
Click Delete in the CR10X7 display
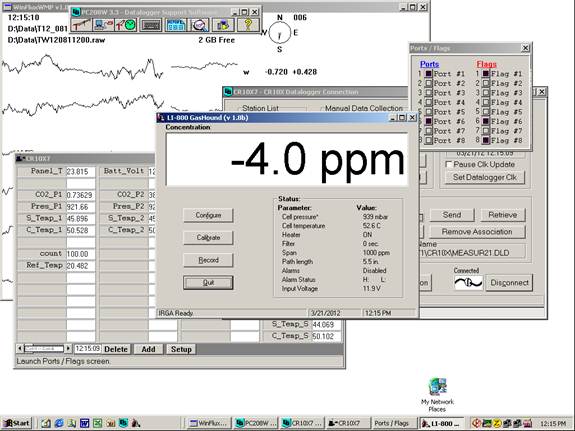tap(116, 349)
